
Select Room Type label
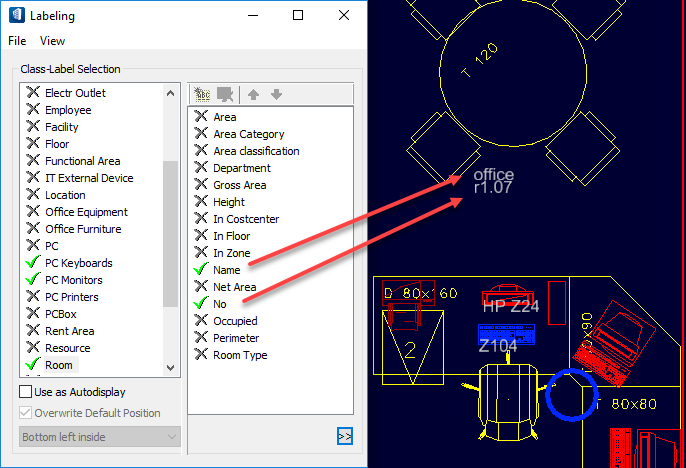point(240,355)
